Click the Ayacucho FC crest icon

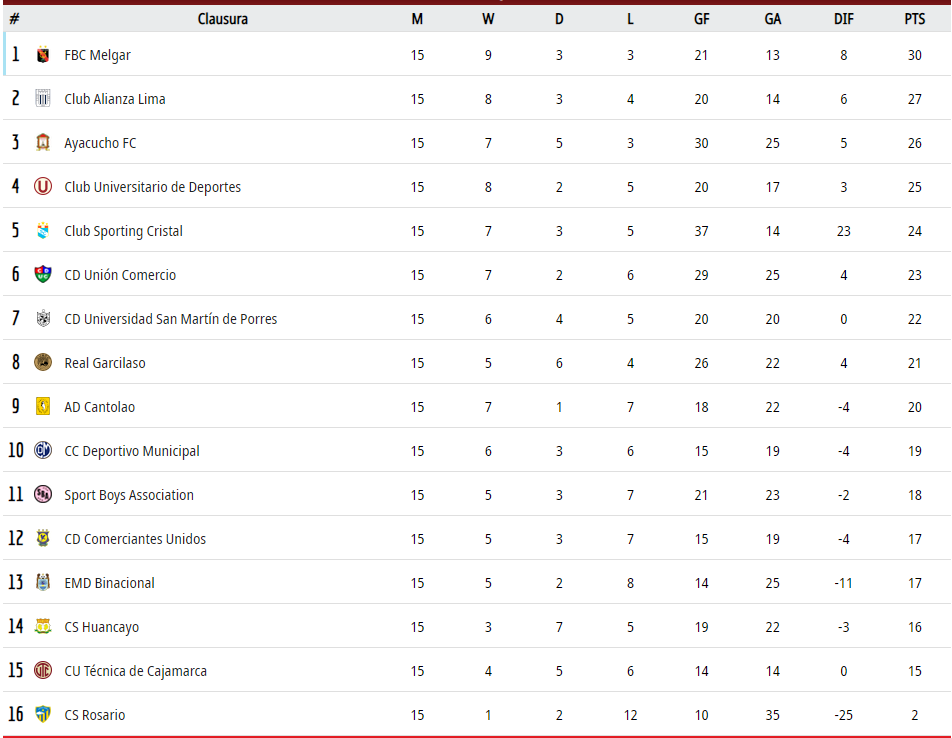pyautogui.click(x=42, y=143)
